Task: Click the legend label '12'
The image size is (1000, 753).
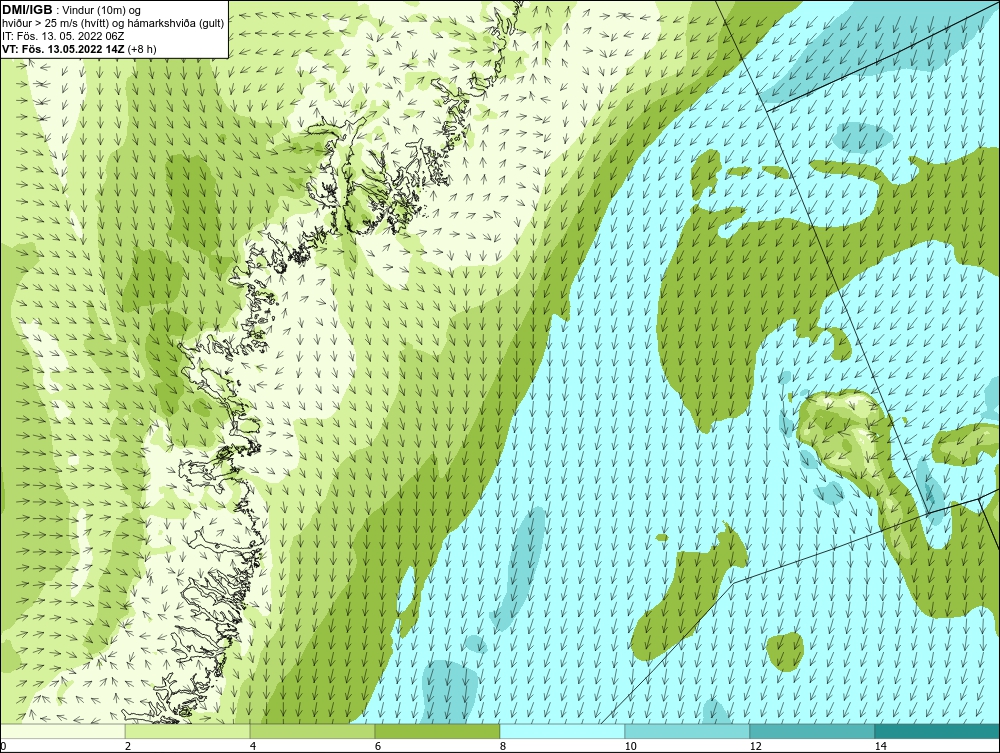Action: click(755, 746)
